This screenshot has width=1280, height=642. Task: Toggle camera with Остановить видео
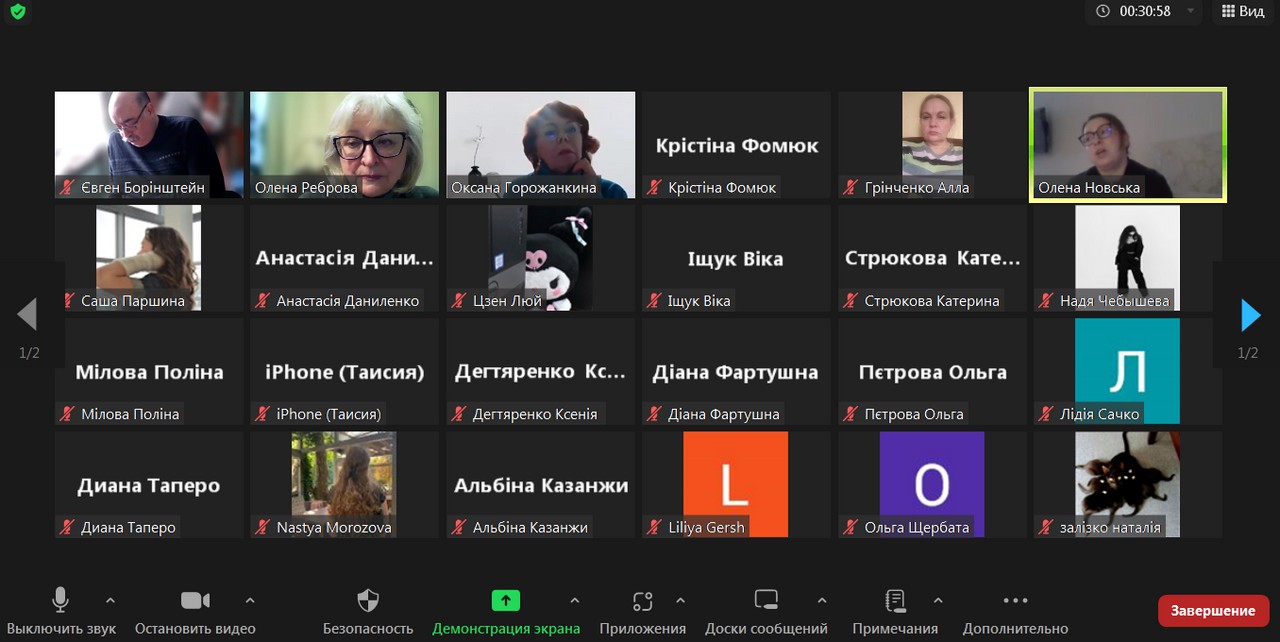click(x=195, y=601)
